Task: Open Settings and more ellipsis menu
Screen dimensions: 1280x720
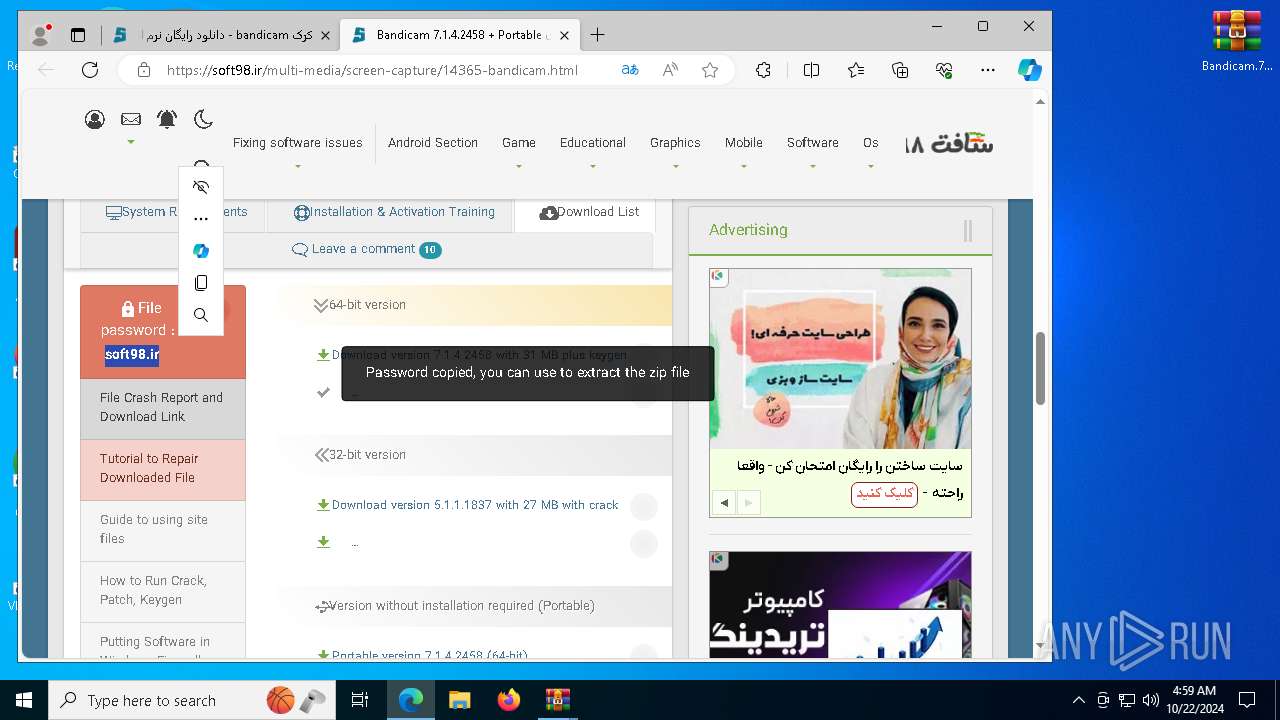Action: pos(988,70)
